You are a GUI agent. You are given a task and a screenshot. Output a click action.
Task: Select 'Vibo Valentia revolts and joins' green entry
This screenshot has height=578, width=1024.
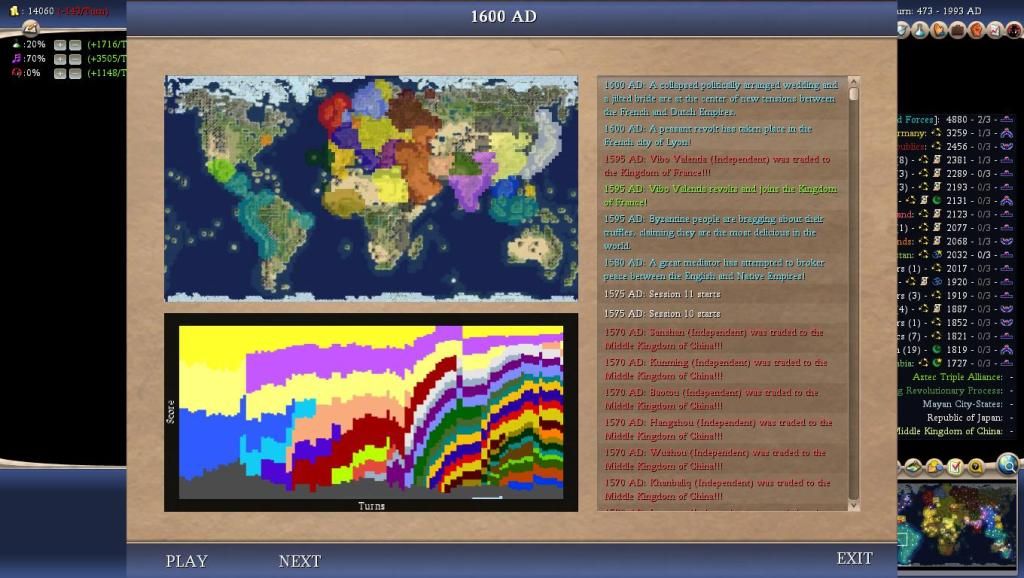(x=720, y=195)
